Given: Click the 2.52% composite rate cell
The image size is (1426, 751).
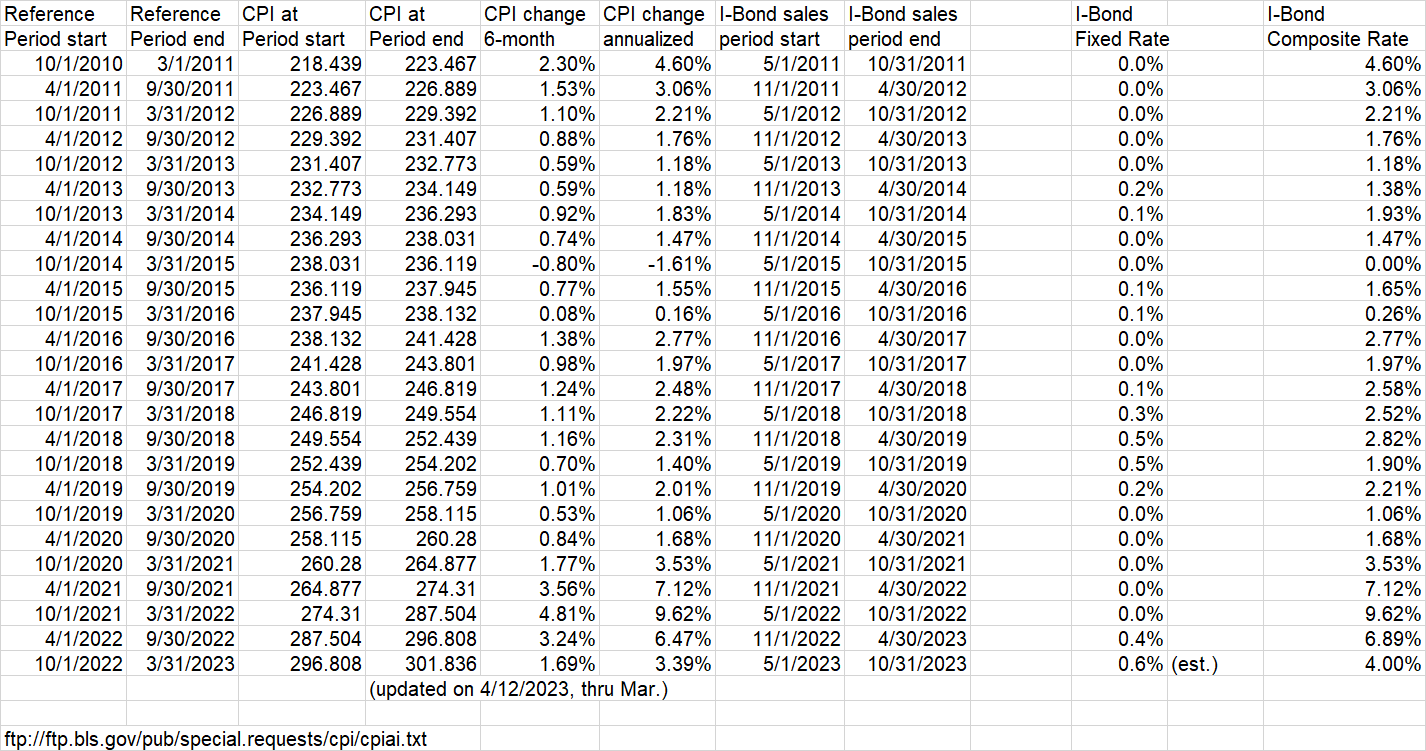Looking at the screenshot, I should [1345, 414].
